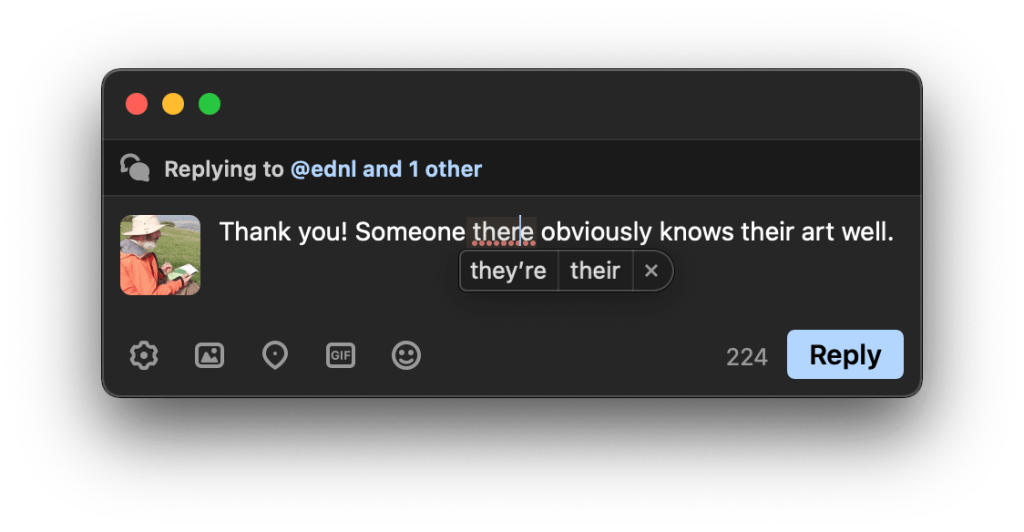The height and width of the screenshot is (532, 1024).
Task: Maximize the window using green button
Action: [209, 104]
